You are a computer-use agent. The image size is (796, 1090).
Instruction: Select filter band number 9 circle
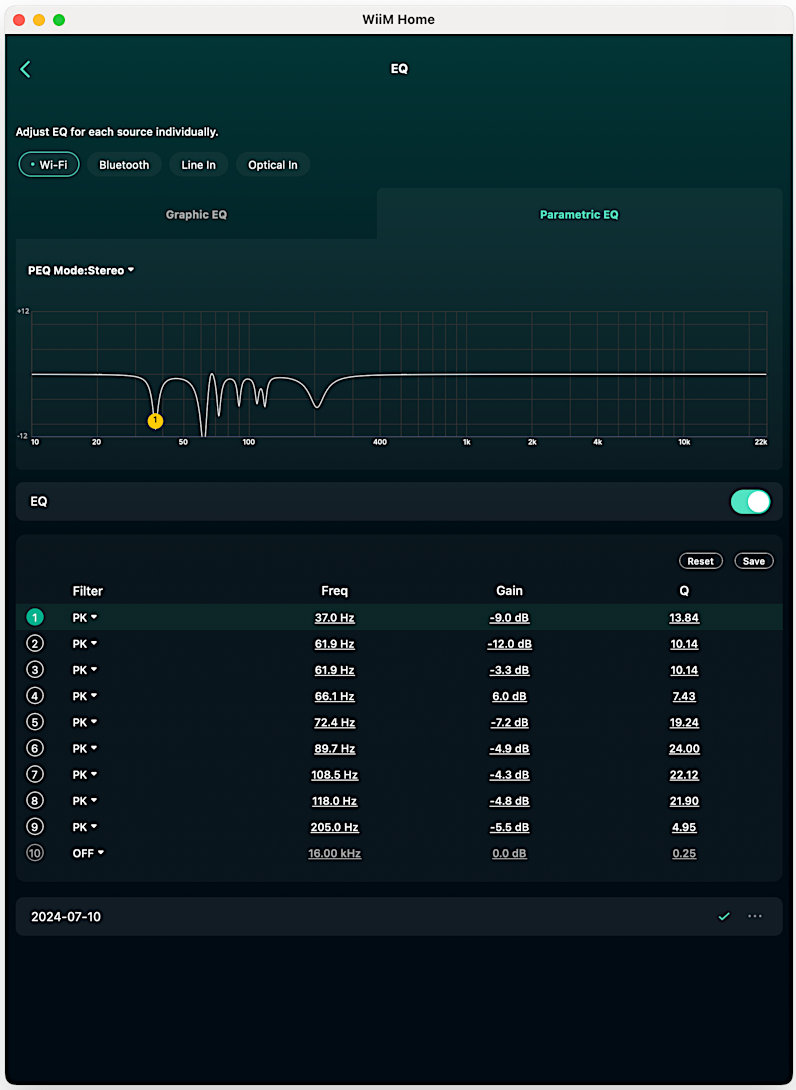point(35,827)
